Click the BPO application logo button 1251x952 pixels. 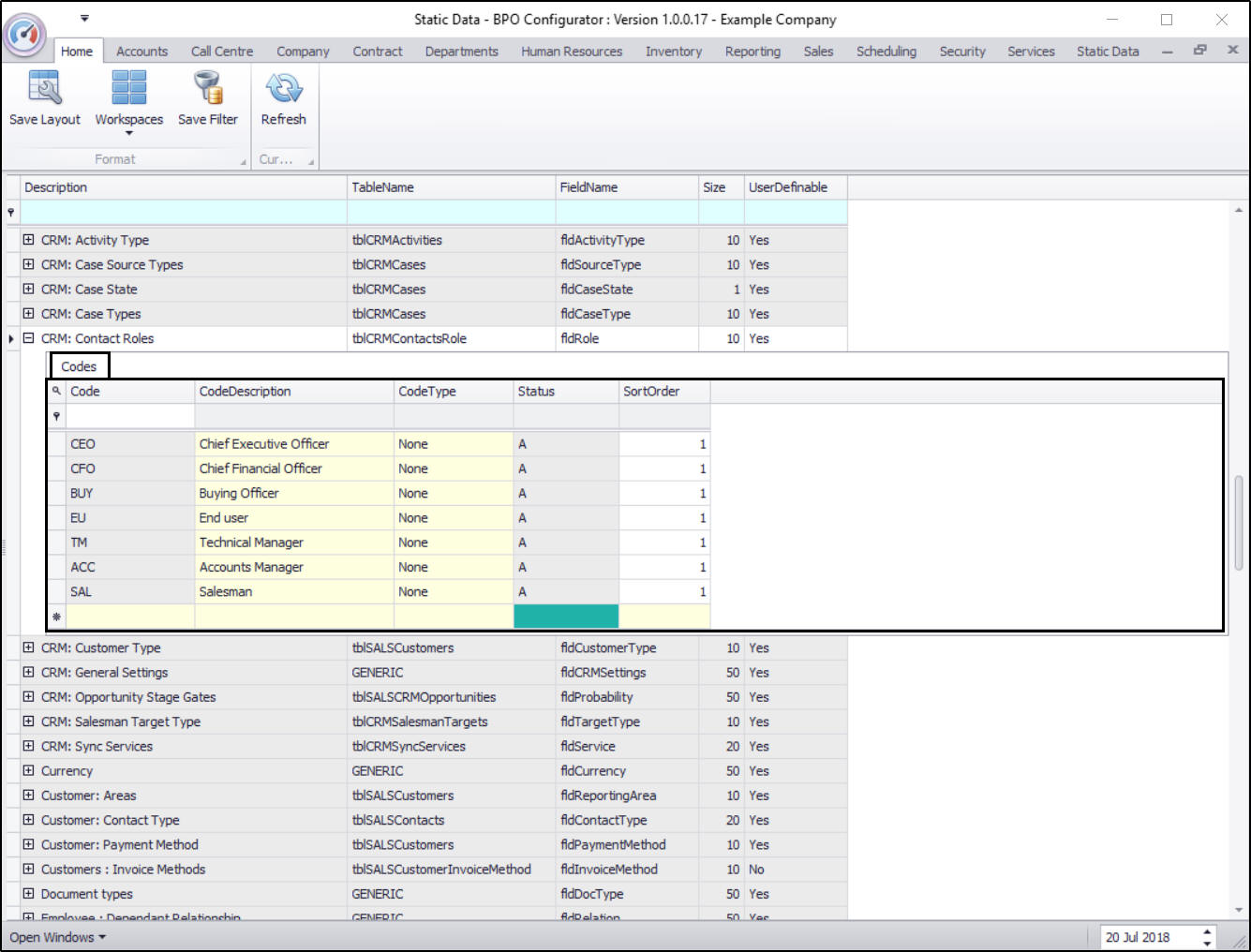[24, 35]
